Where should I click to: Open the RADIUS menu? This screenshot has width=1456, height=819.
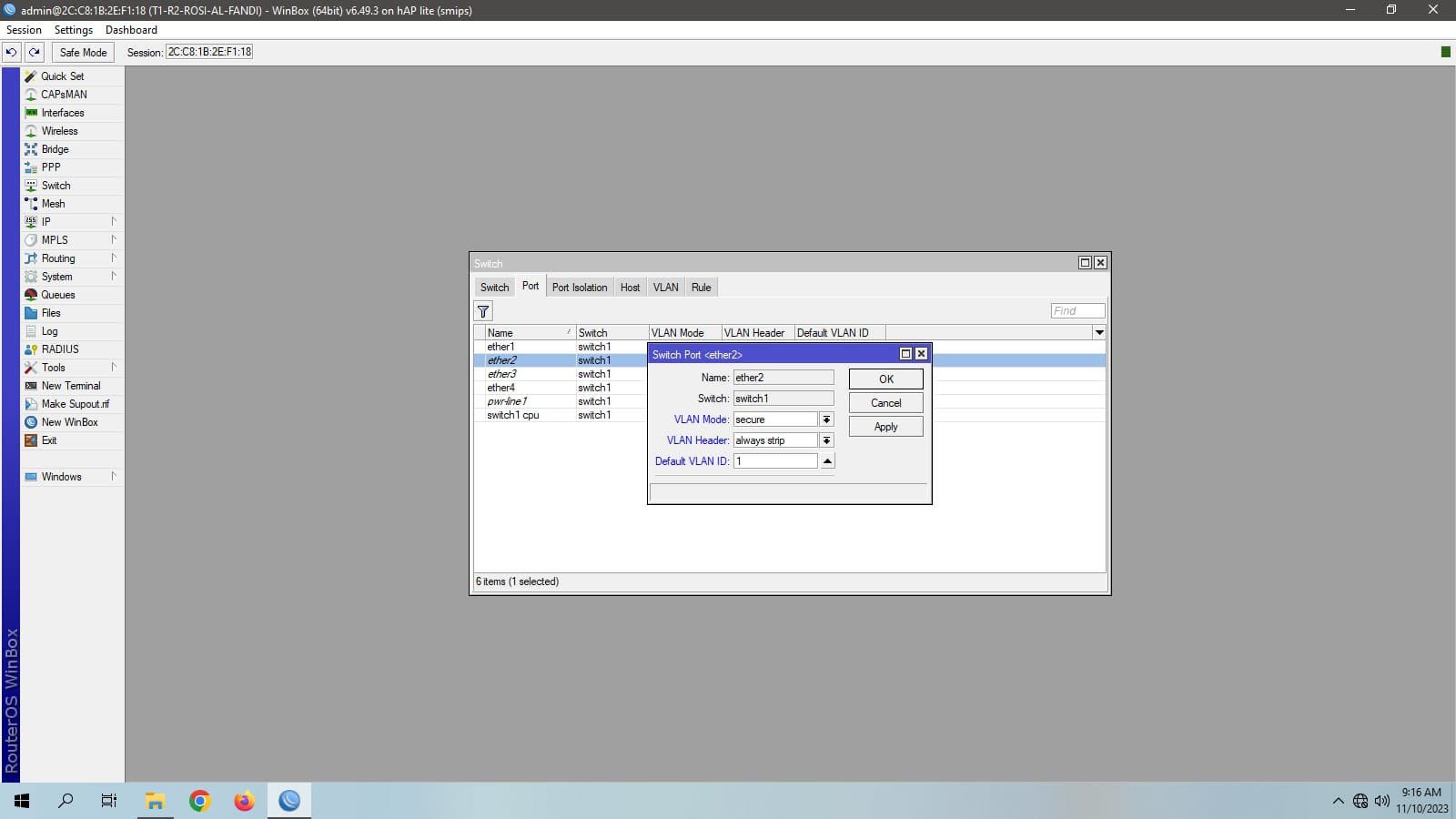(72, 349)
